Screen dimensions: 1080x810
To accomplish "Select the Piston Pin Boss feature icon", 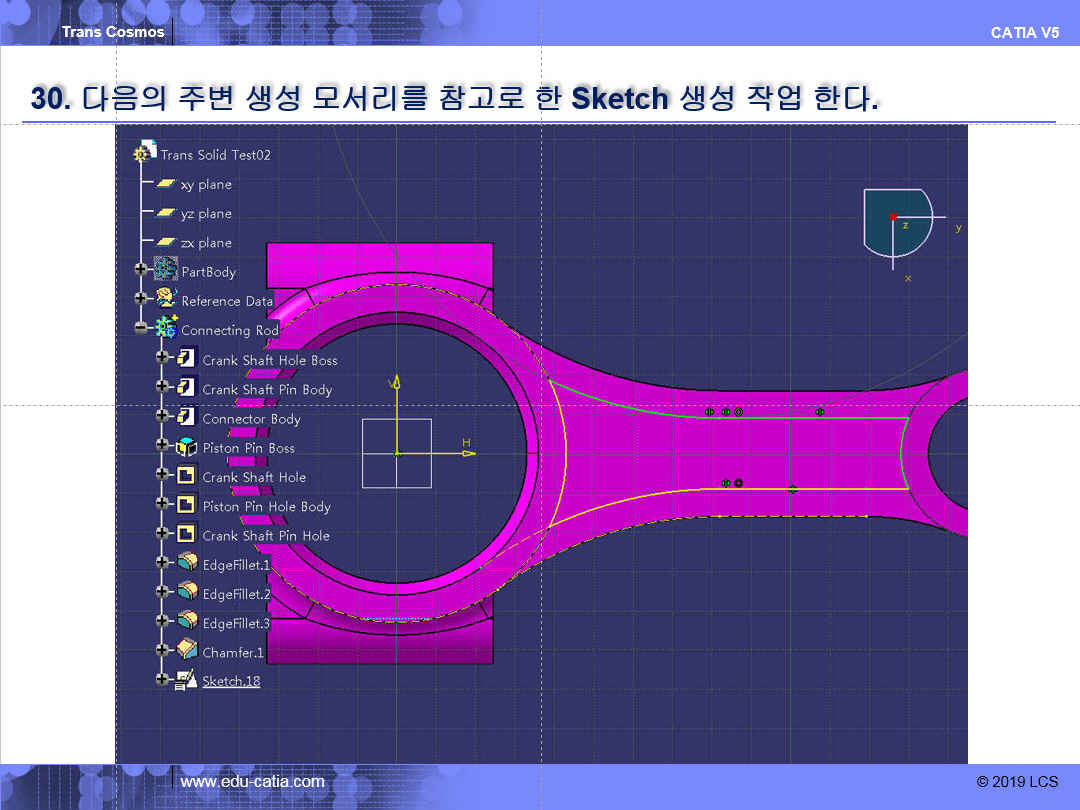I will tap(187, 447).
